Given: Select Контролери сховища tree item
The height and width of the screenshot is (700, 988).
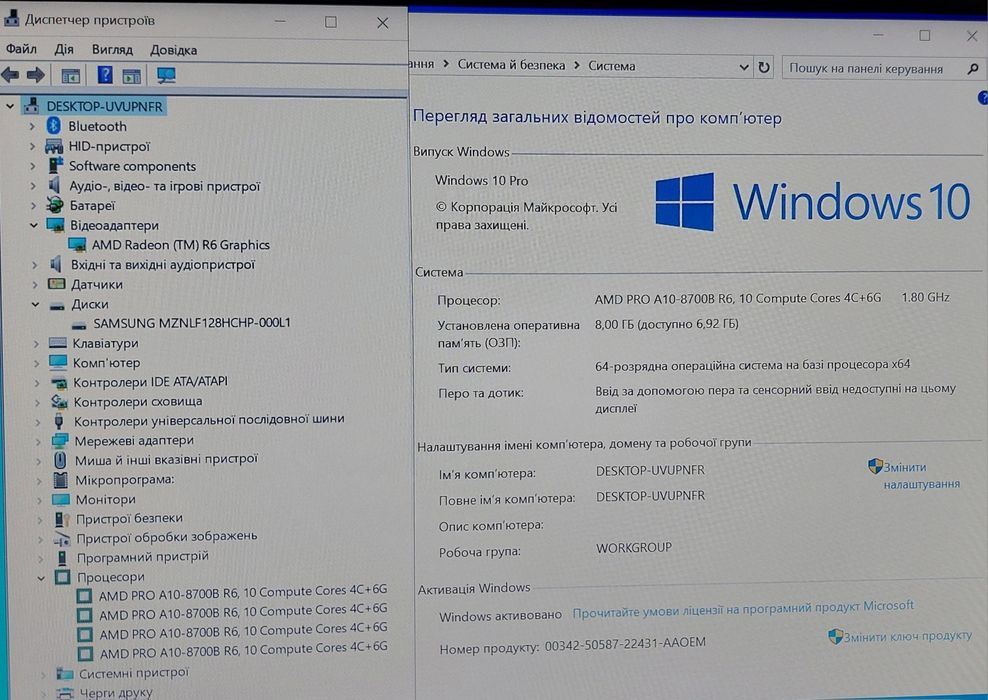Looking at the screenshot, I should [138, 401].
